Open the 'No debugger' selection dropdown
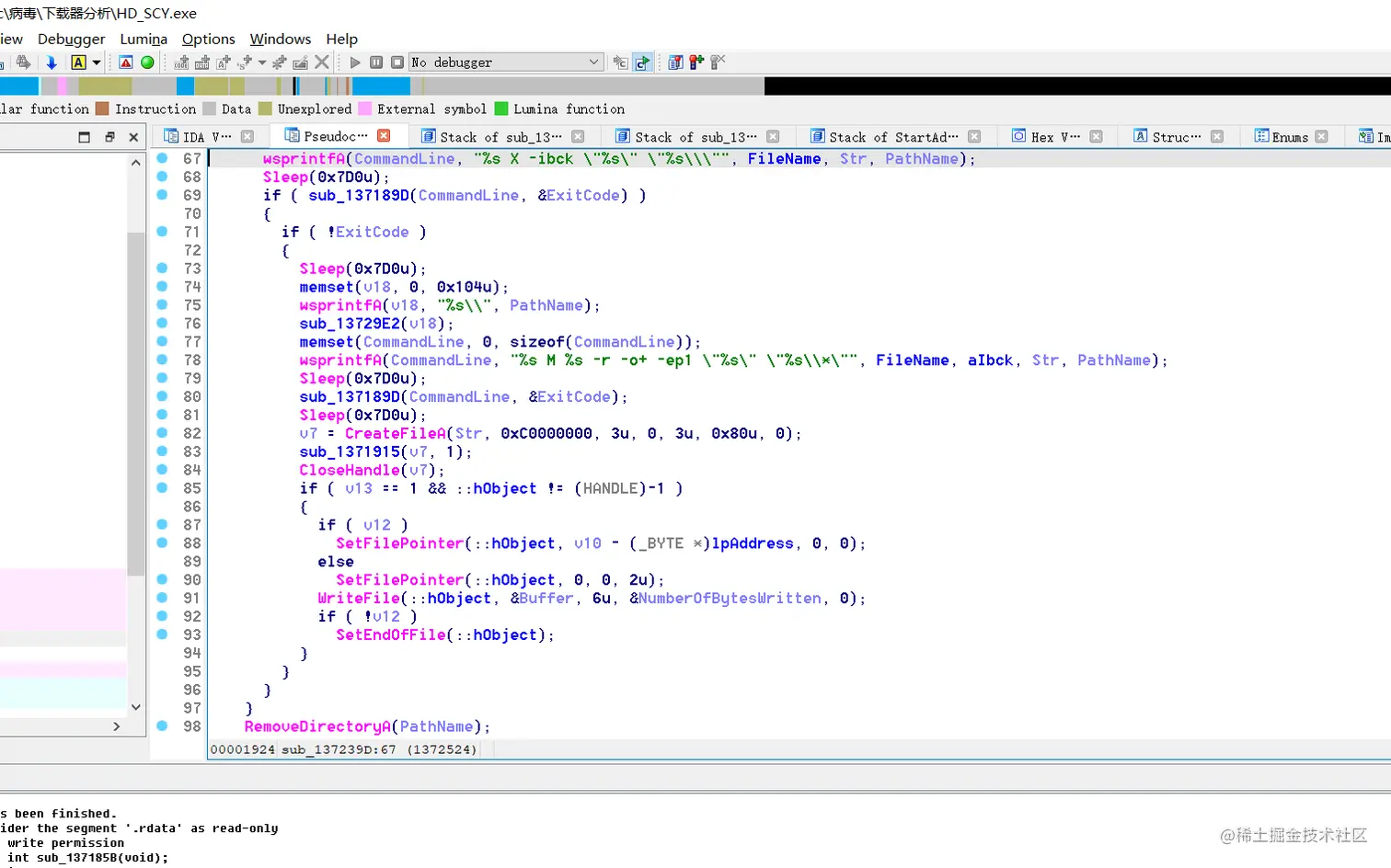The image size is (1391, 868). pos(506,63)
